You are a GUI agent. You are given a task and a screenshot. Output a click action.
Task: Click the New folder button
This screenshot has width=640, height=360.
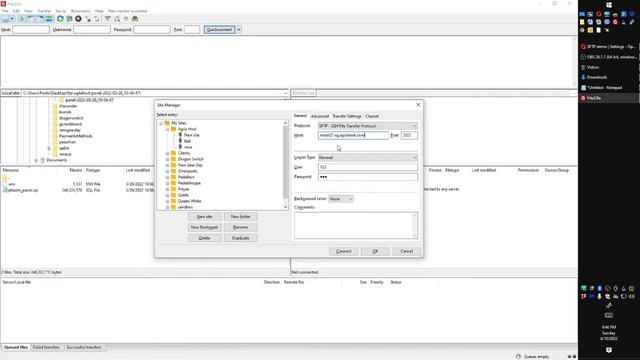click(x=240, y=217)
